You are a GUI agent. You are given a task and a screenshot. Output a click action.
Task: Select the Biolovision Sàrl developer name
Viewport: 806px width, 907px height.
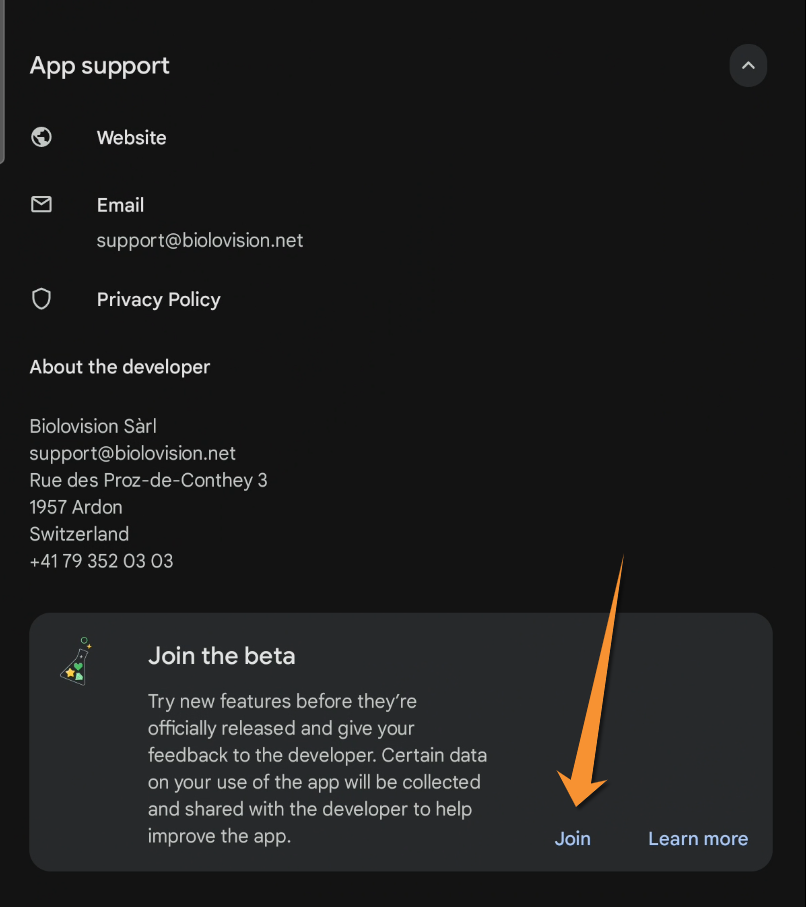click(93, 426)
